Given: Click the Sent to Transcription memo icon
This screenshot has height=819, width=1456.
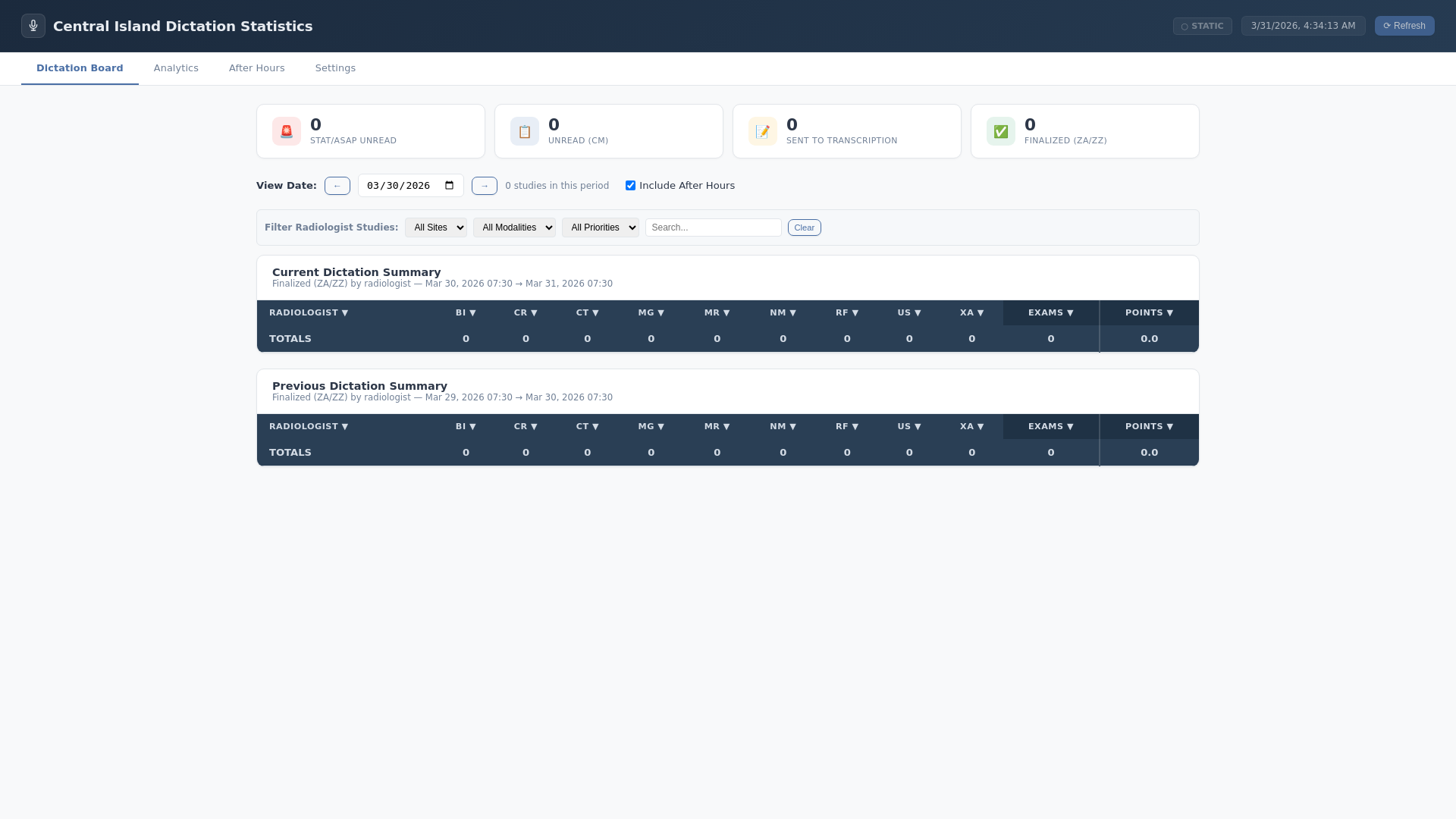Looking at the screenshot, I should (x=763, y=131).
